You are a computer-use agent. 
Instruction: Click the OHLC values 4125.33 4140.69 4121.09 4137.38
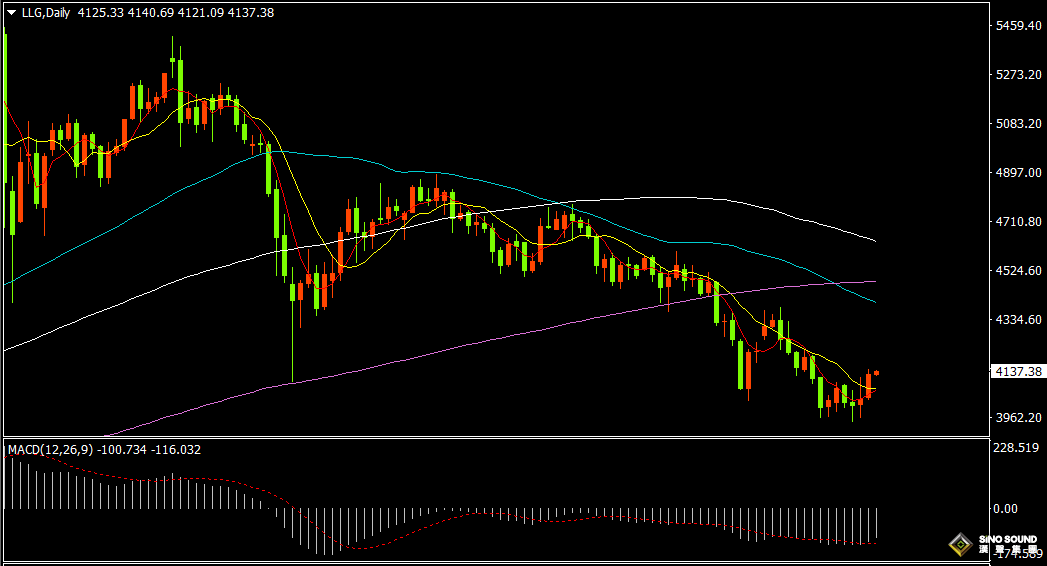coord(176,13)
